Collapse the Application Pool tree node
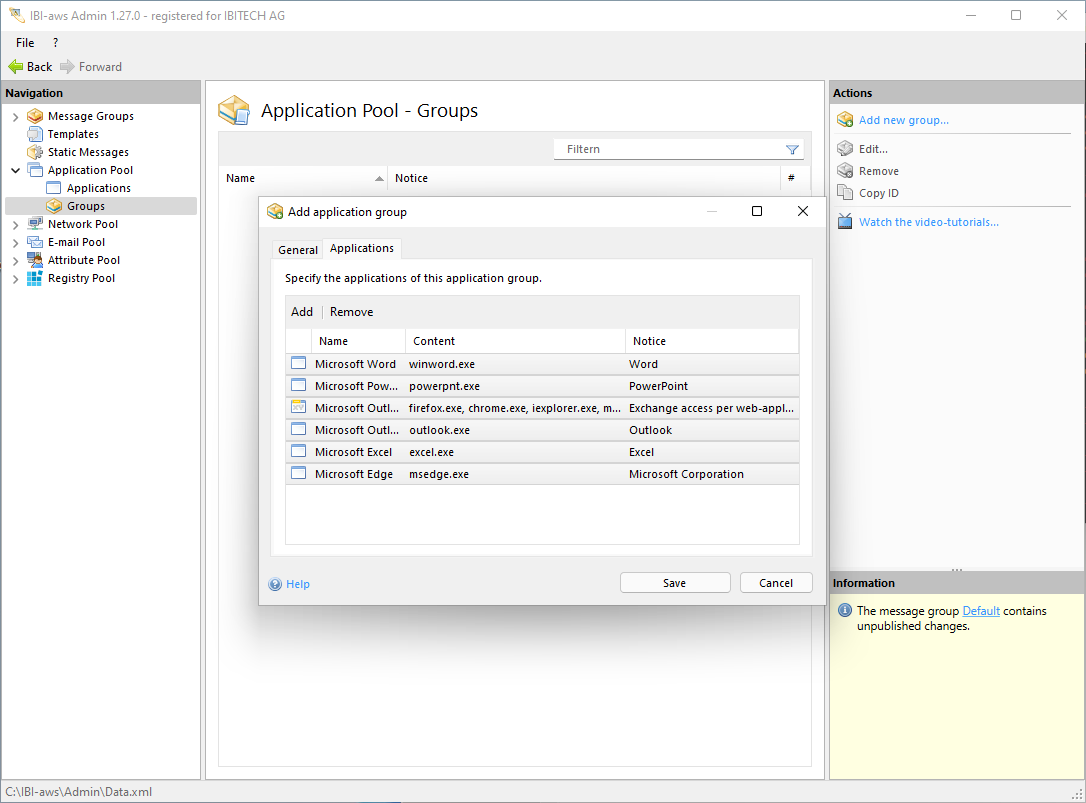Viewport: 1086px width, 803px height. [x=15, y=171]
